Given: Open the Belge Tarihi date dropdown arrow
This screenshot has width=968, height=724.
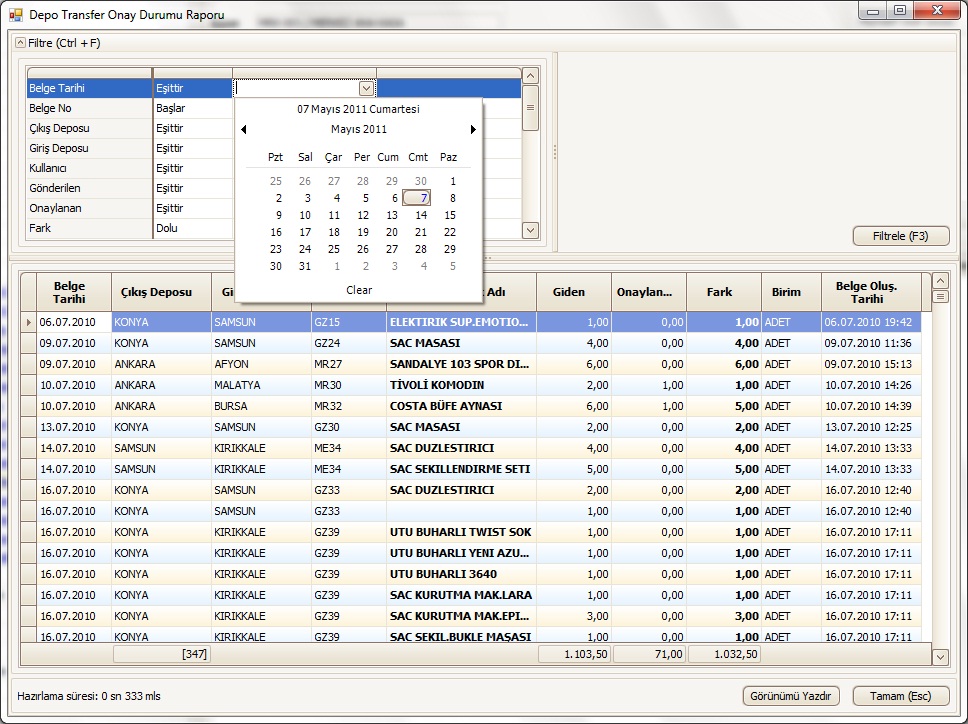Looking at the screenshot, I should coord(366,88).
